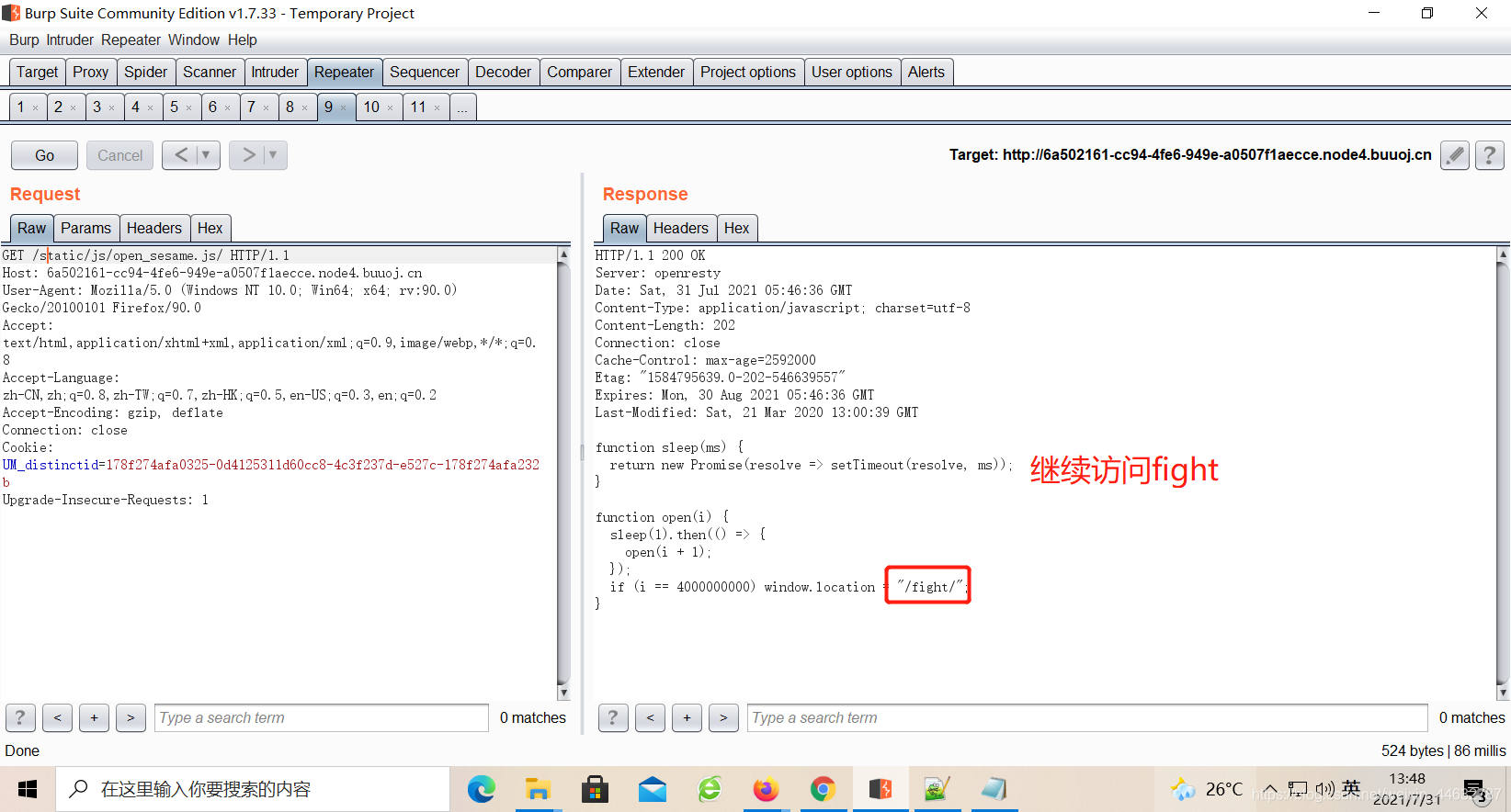1511x812 pixels.
Task: Close Repeater tab 9
Action: click(x=343, y=108)
